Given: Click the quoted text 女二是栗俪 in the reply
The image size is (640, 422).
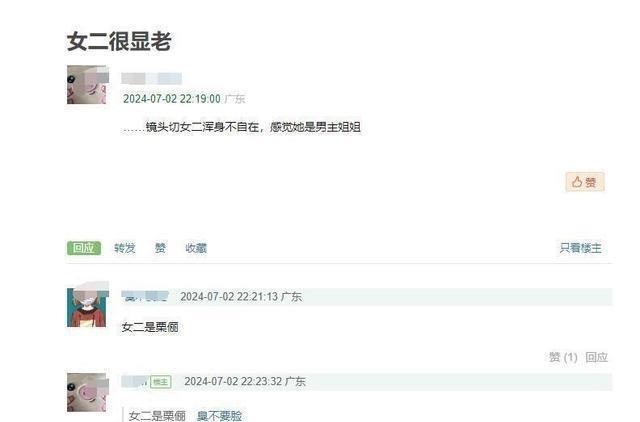Looking at the screenshot, I should (157, 416).
